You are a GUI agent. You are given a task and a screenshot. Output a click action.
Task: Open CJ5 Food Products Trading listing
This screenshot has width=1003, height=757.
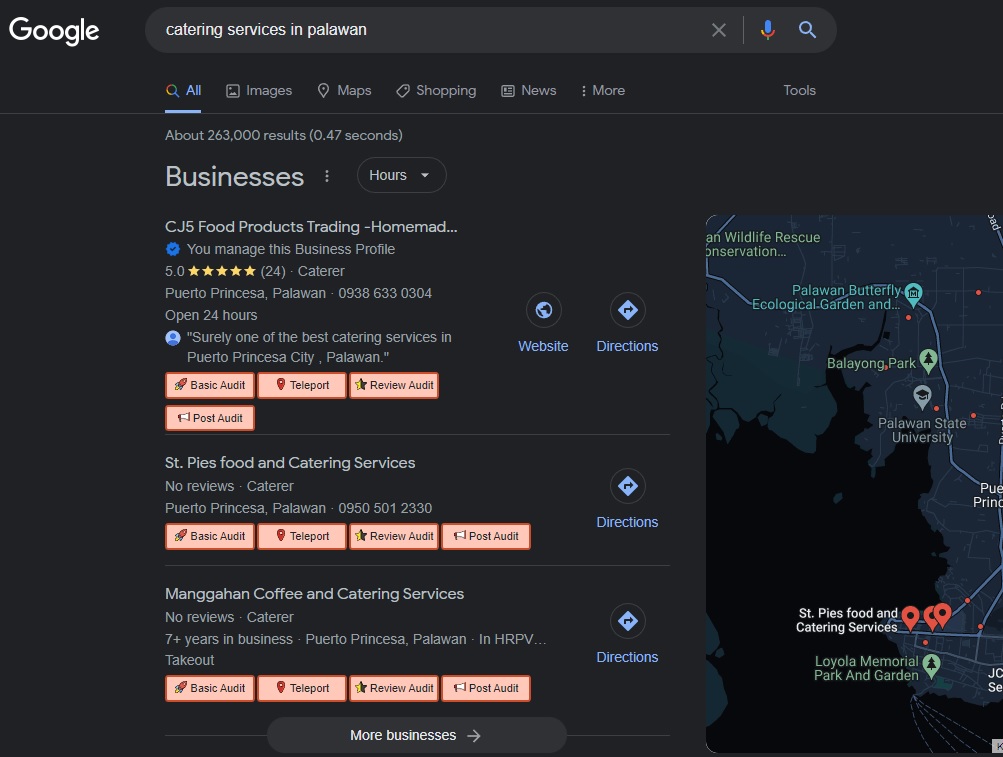(311, 227)
